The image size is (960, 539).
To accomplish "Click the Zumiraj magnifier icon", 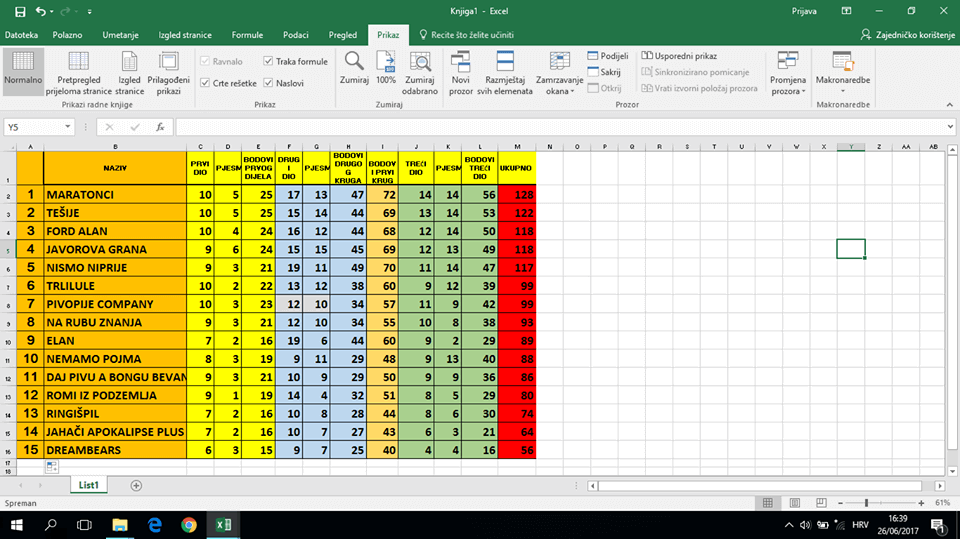I will click(x=354, y=62).
